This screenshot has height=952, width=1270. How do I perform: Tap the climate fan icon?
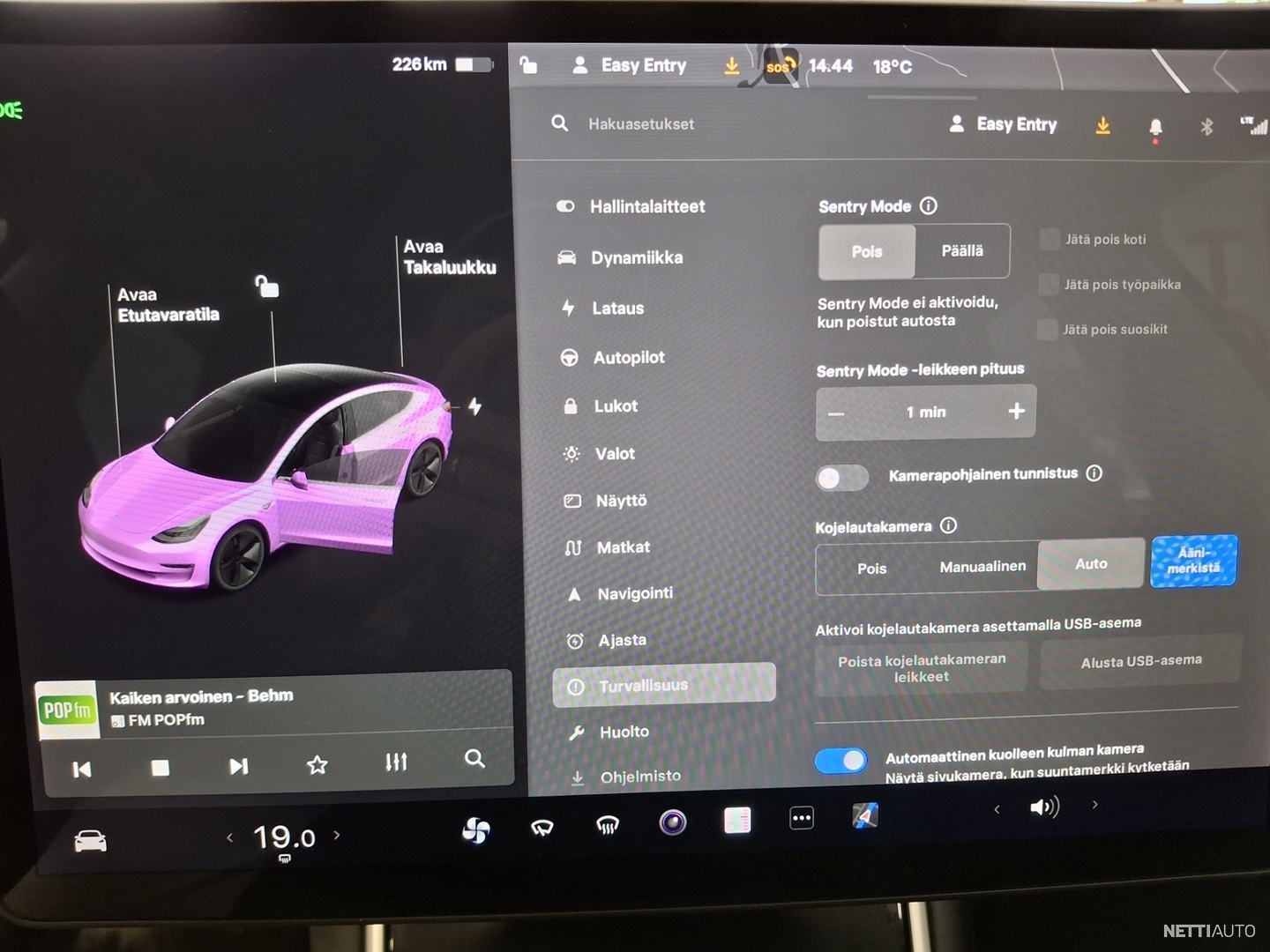pyautogui.click(x=476, y=829)
